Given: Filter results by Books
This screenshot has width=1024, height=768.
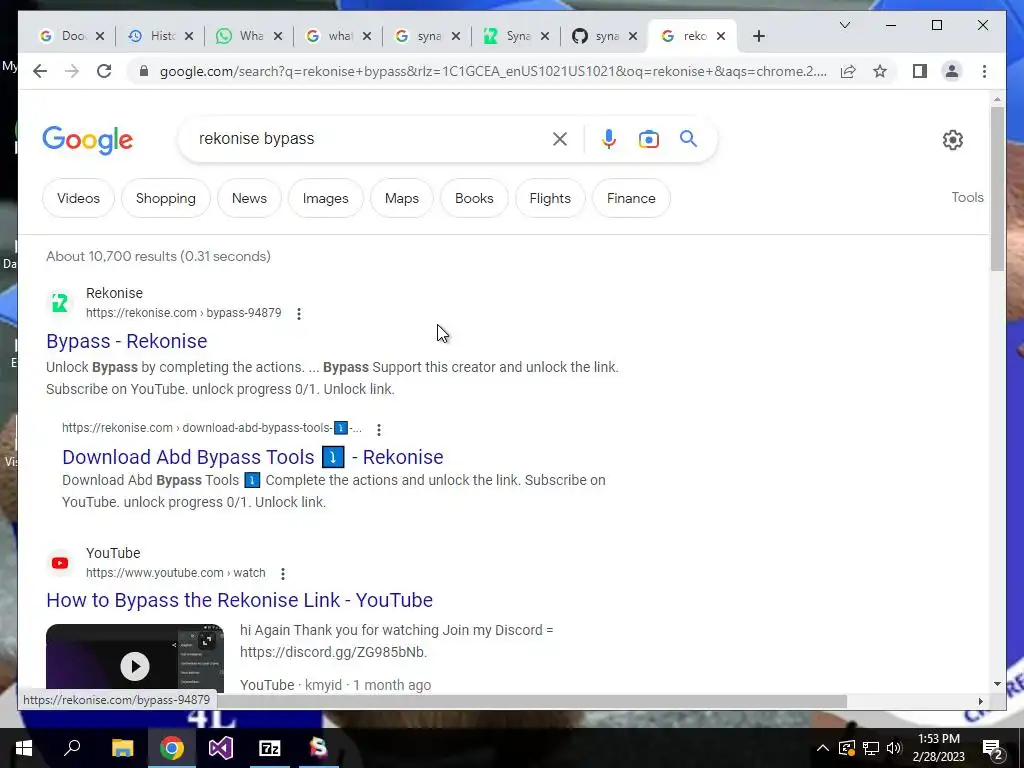Looking at the screenshot, I should (474, 198).
